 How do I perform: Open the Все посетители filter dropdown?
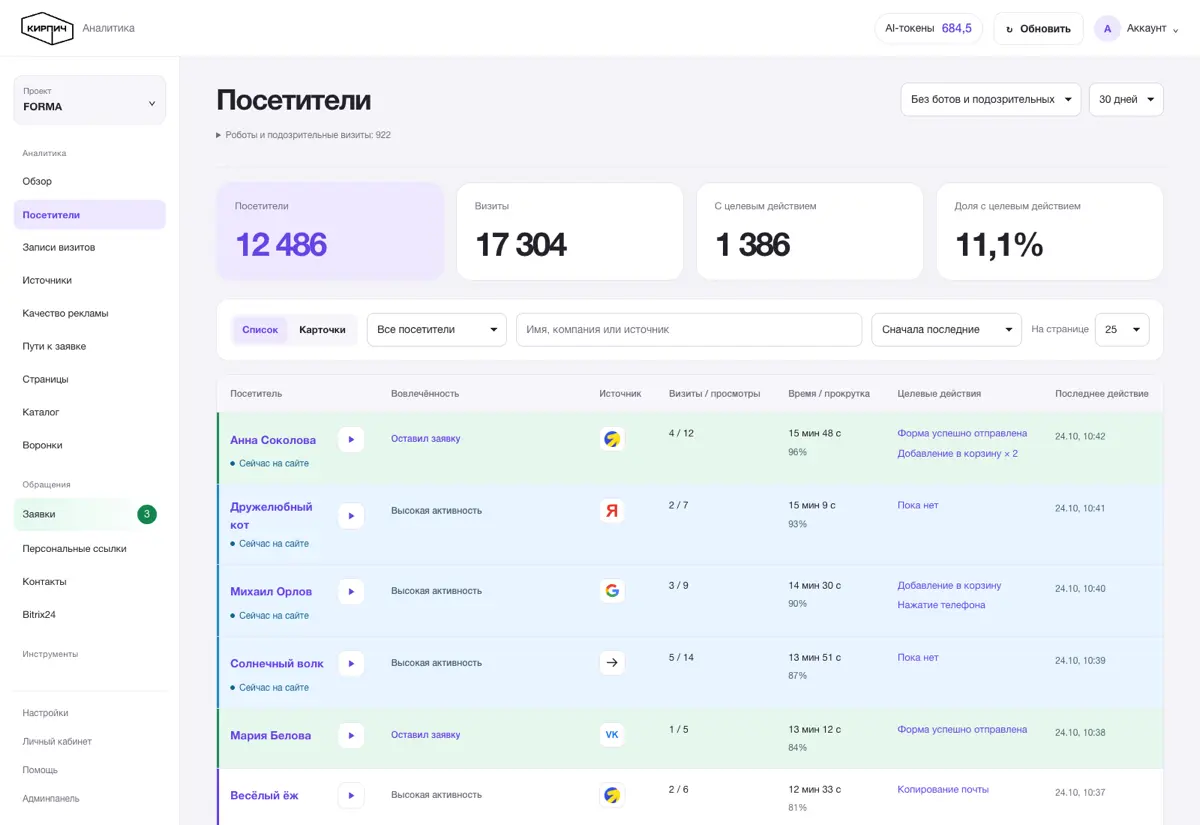tap(437, 330)
